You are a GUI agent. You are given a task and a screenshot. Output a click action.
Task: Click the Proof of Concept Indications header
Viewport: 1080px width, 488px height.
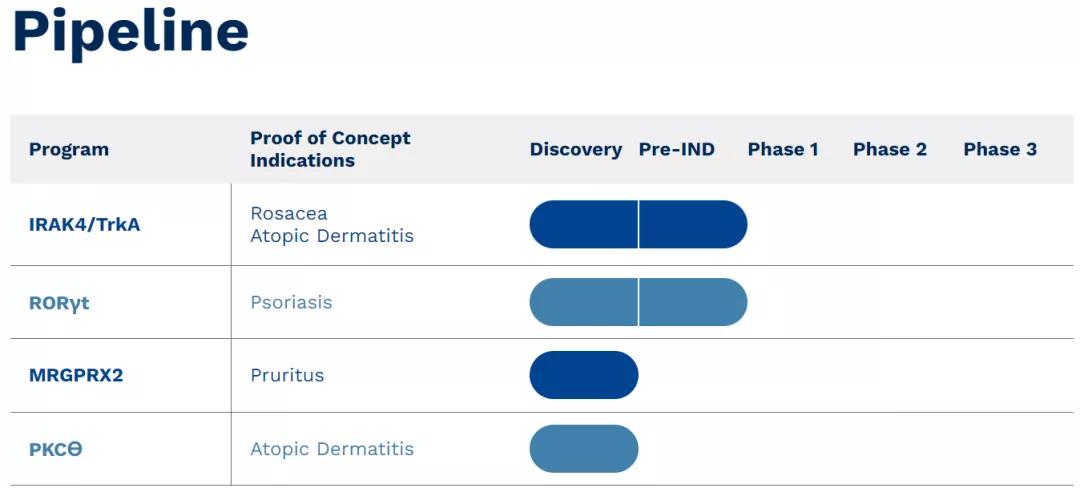pos(330,149)
